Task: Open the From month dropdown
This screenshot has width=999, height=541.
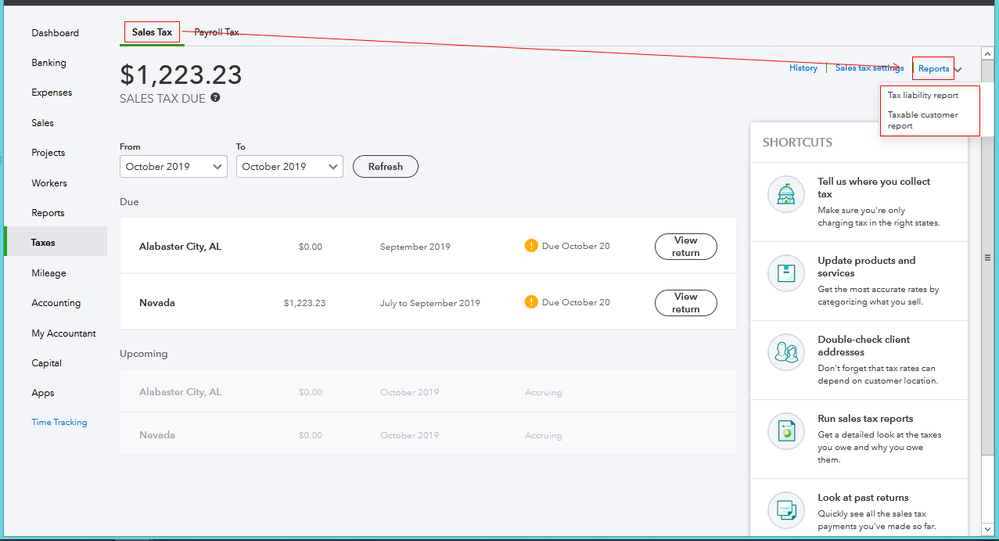Action: coord(173,166)
